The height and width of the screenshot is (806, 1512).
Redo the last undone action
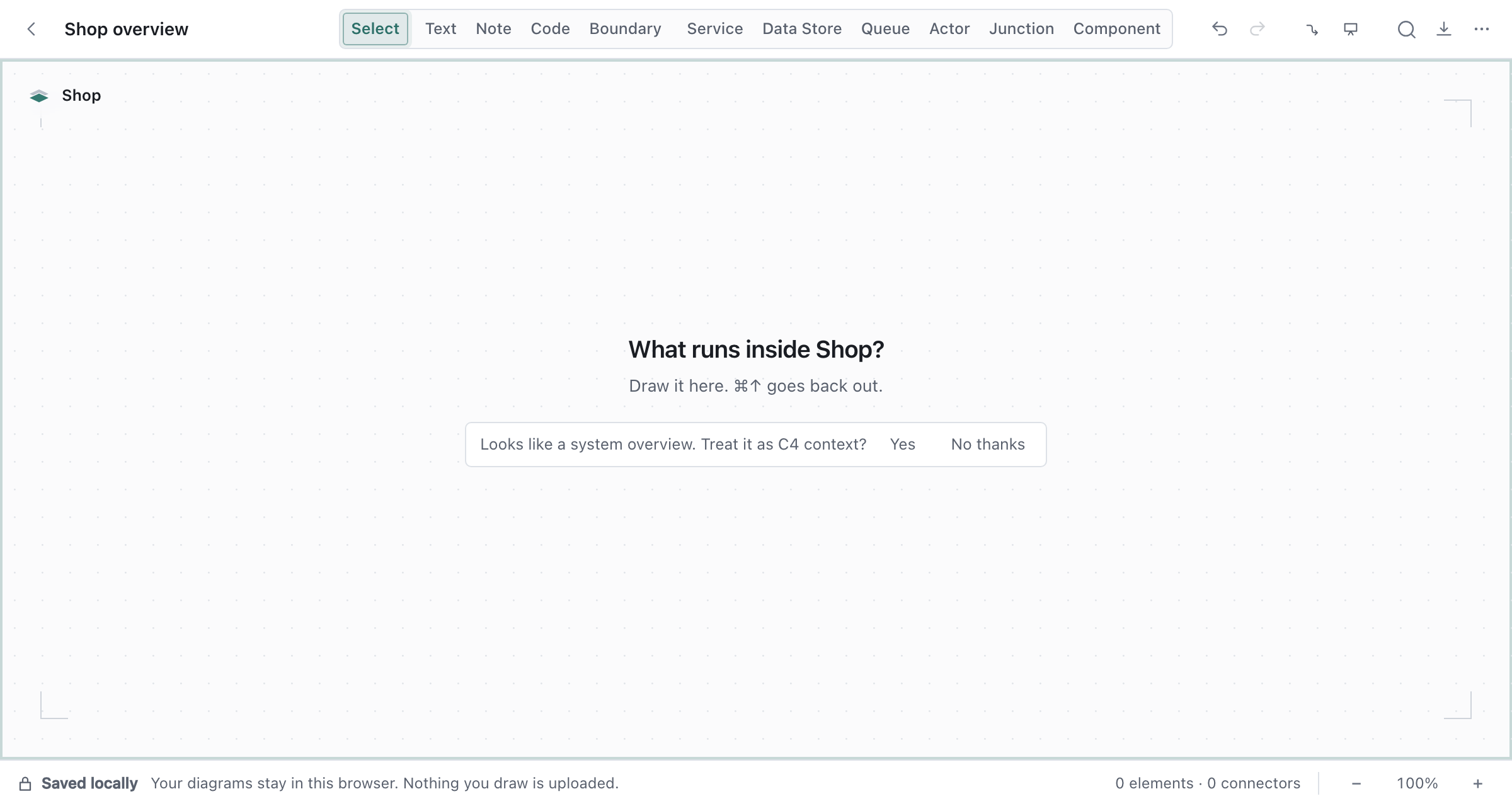click(1257, 29)
